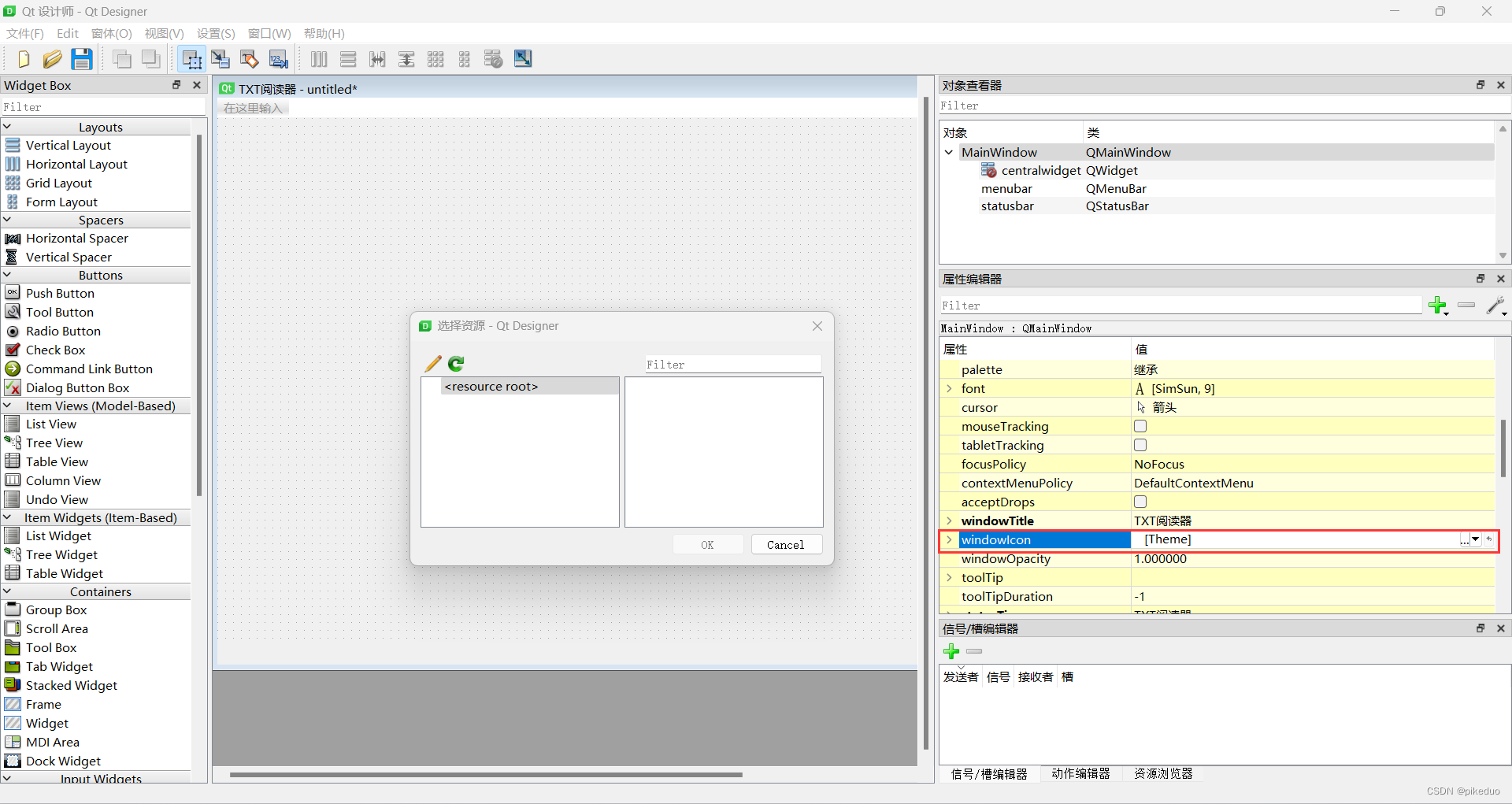The height and width of the screenshot is (804, 1512).
Task: Select the Push Button widget
Action: (60, 293)
